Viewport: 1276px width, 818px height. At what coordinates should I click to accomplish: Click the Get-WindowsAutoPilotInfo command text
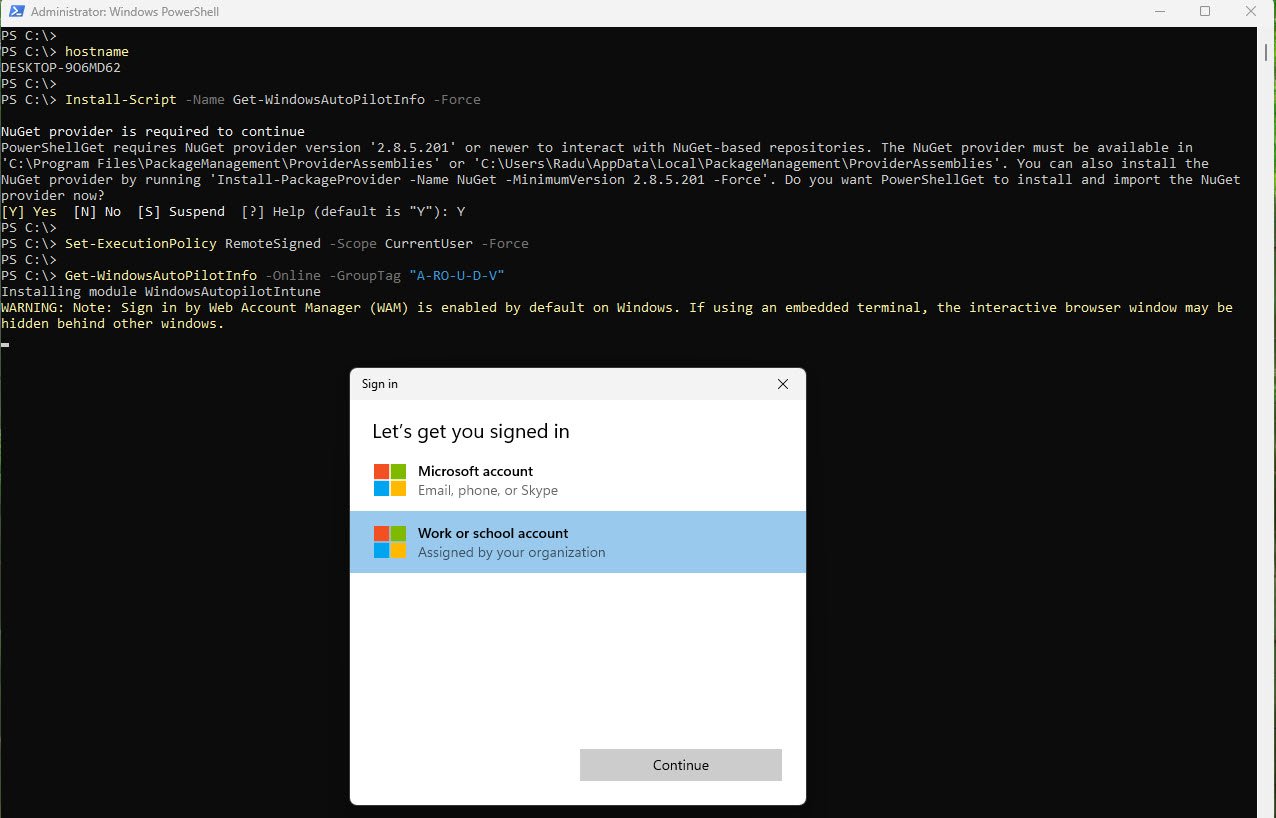[x=160, y=275]
